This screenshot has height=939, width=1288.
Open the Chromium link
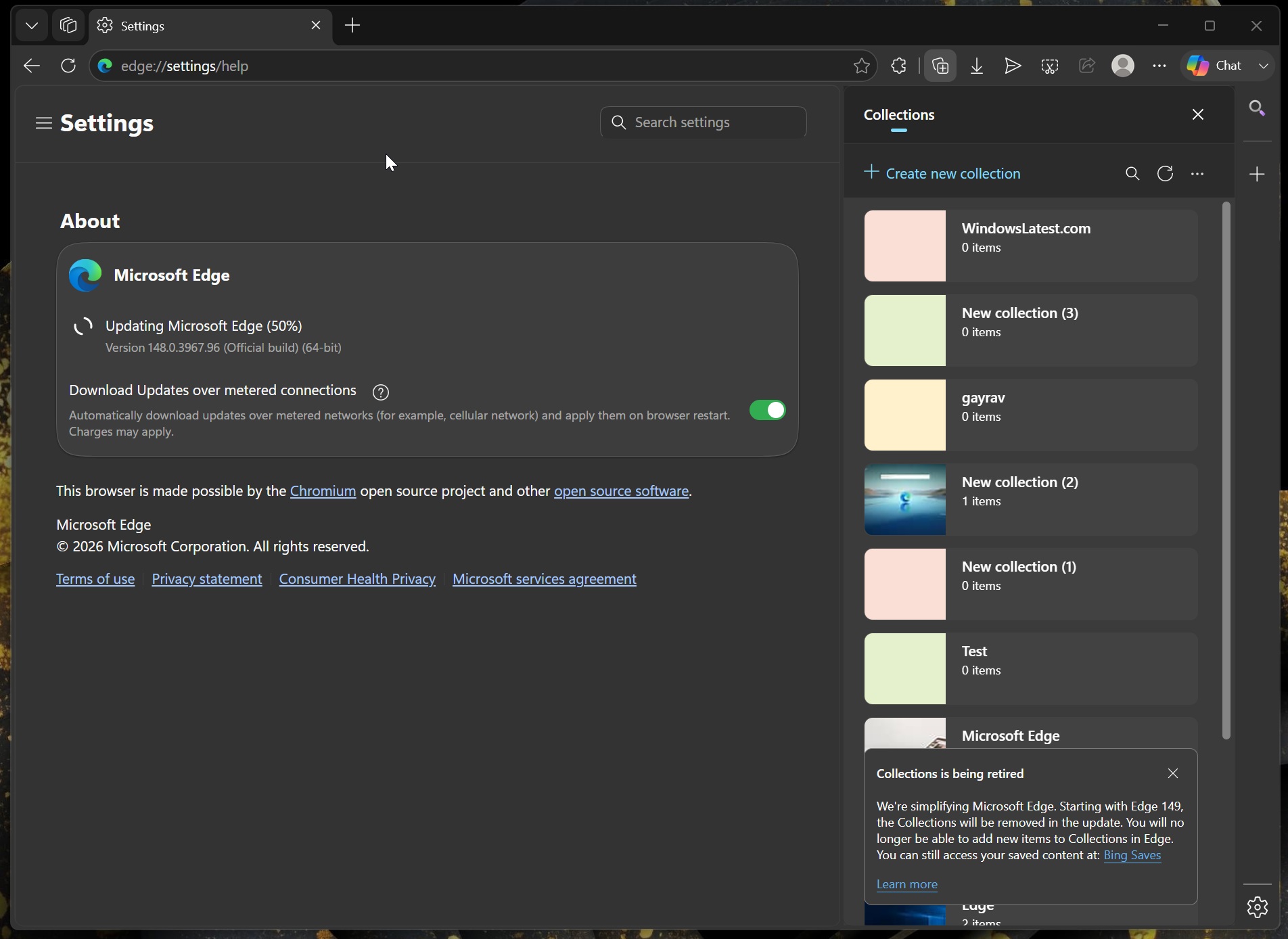323,491
